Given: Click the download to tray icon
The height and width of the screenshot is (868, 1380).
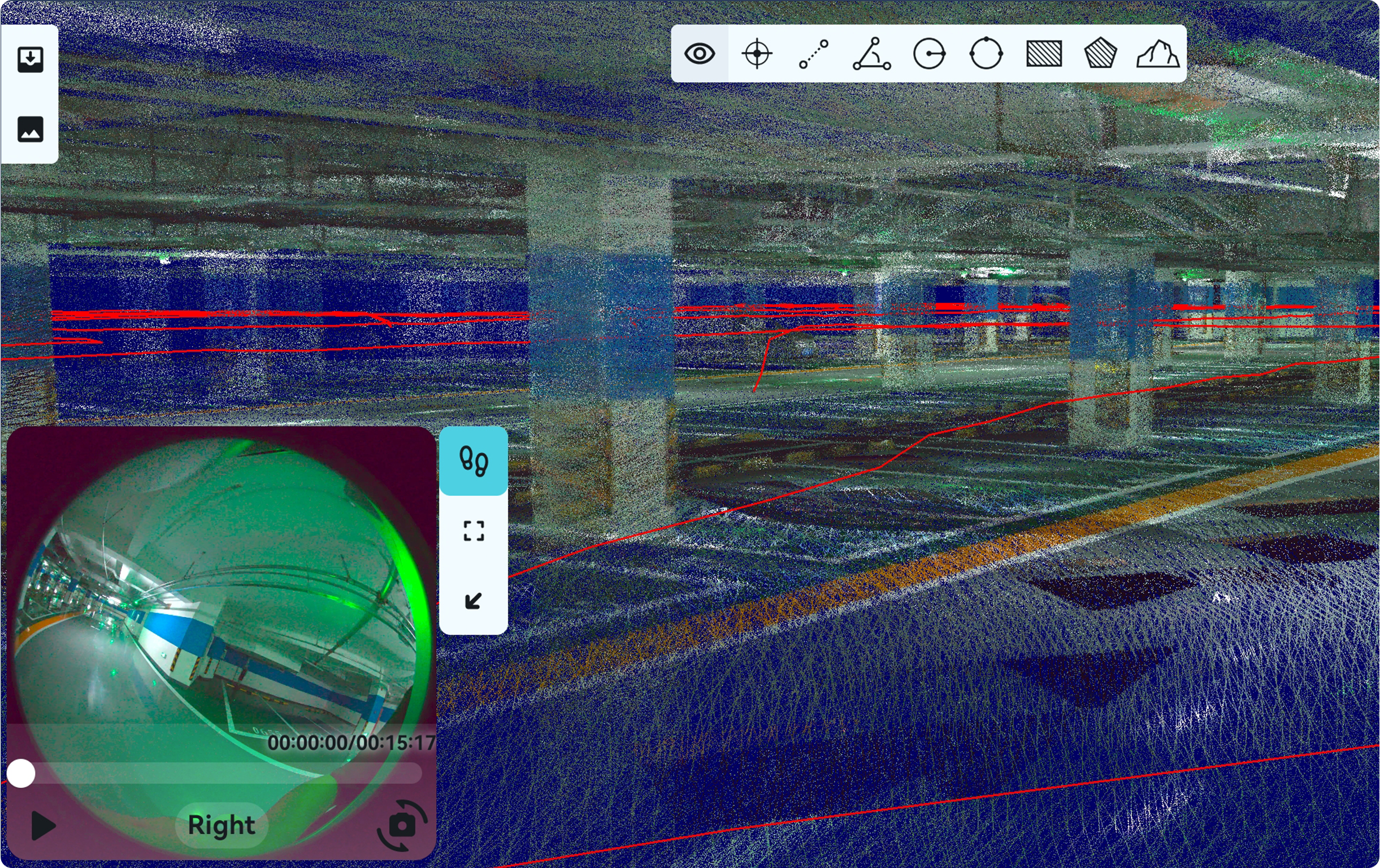Looking at the screenshot, I should (x=31, y=59).
